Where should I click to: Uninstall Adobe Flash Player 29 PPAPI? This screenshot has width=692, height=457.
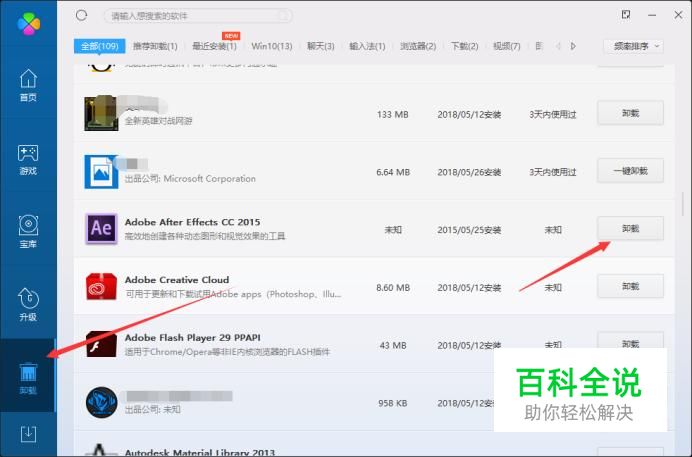click(x=630, y=341)
